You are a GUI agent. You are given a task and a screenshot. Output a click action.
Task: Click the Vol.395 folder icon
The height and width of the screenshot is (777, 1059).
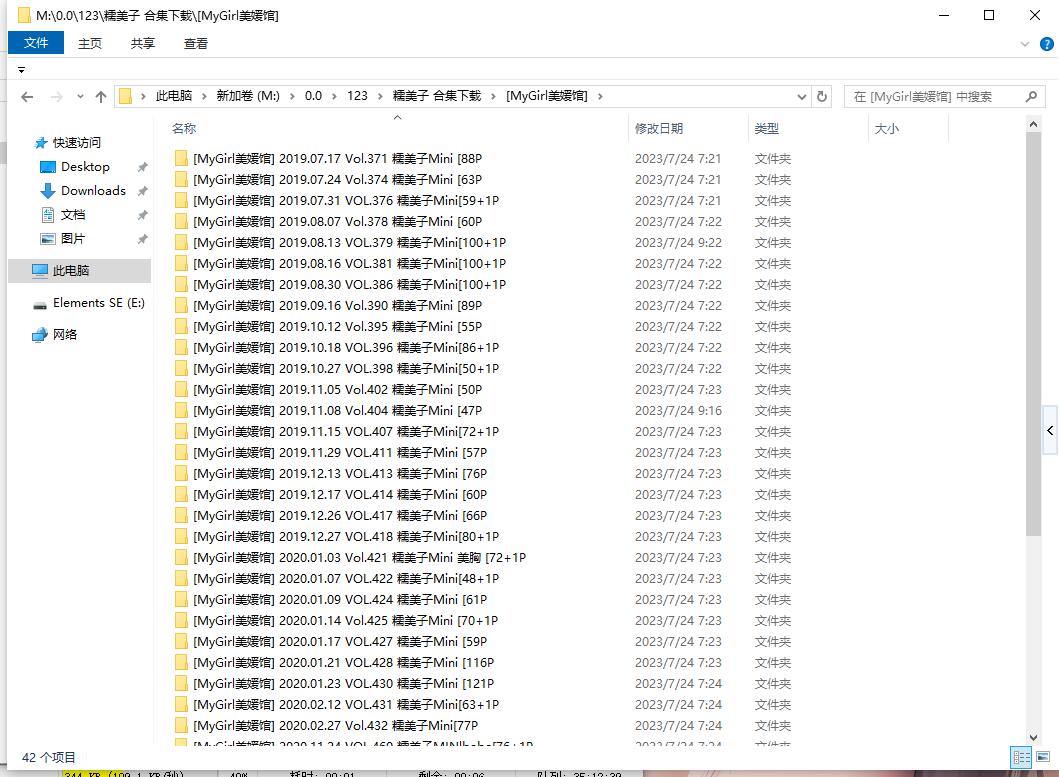pos(181,326)
